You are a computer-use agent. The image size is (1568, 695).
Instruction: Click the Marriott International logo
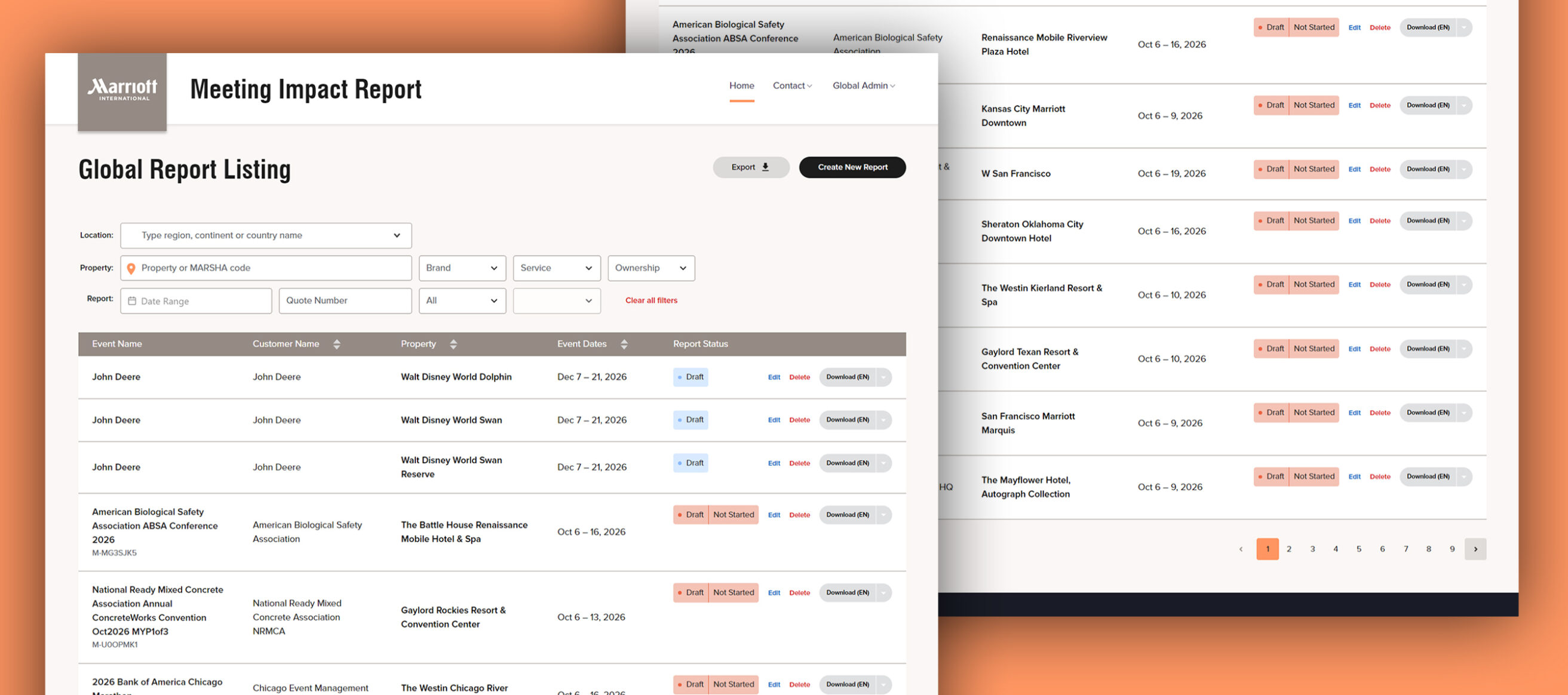[122, 91]
